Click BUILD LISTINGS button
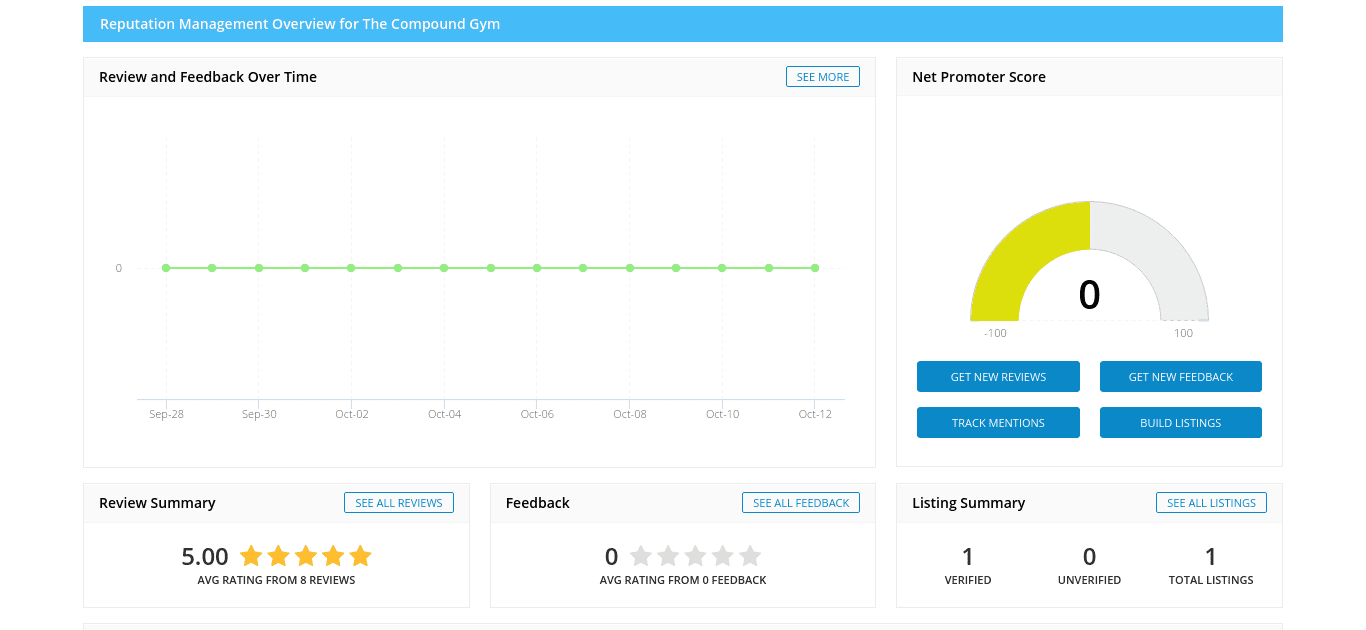The image size is (1366, 630). pos(1181,423)
